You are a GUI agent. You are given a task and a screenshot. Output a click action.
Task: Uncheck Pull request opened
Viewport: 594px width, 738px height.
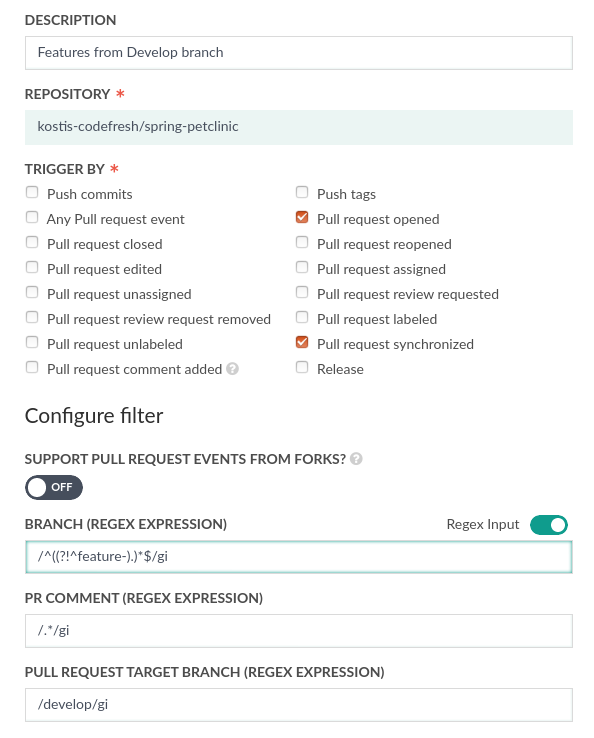coord(302,217)
